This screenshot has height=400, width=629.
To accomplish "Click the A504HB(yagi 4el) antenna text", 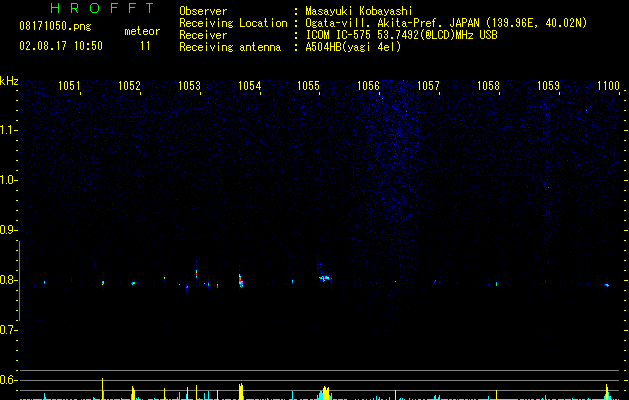I will (353, 47).
